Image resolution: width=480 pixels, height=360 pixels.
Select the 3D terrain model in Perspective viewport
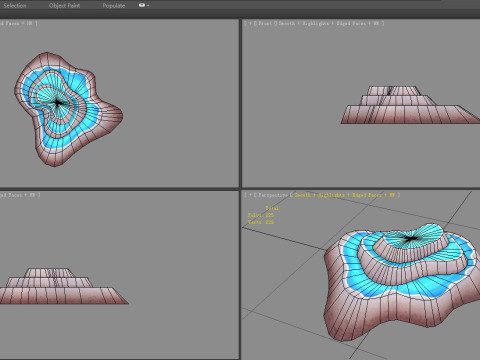(x=402, y=282)
